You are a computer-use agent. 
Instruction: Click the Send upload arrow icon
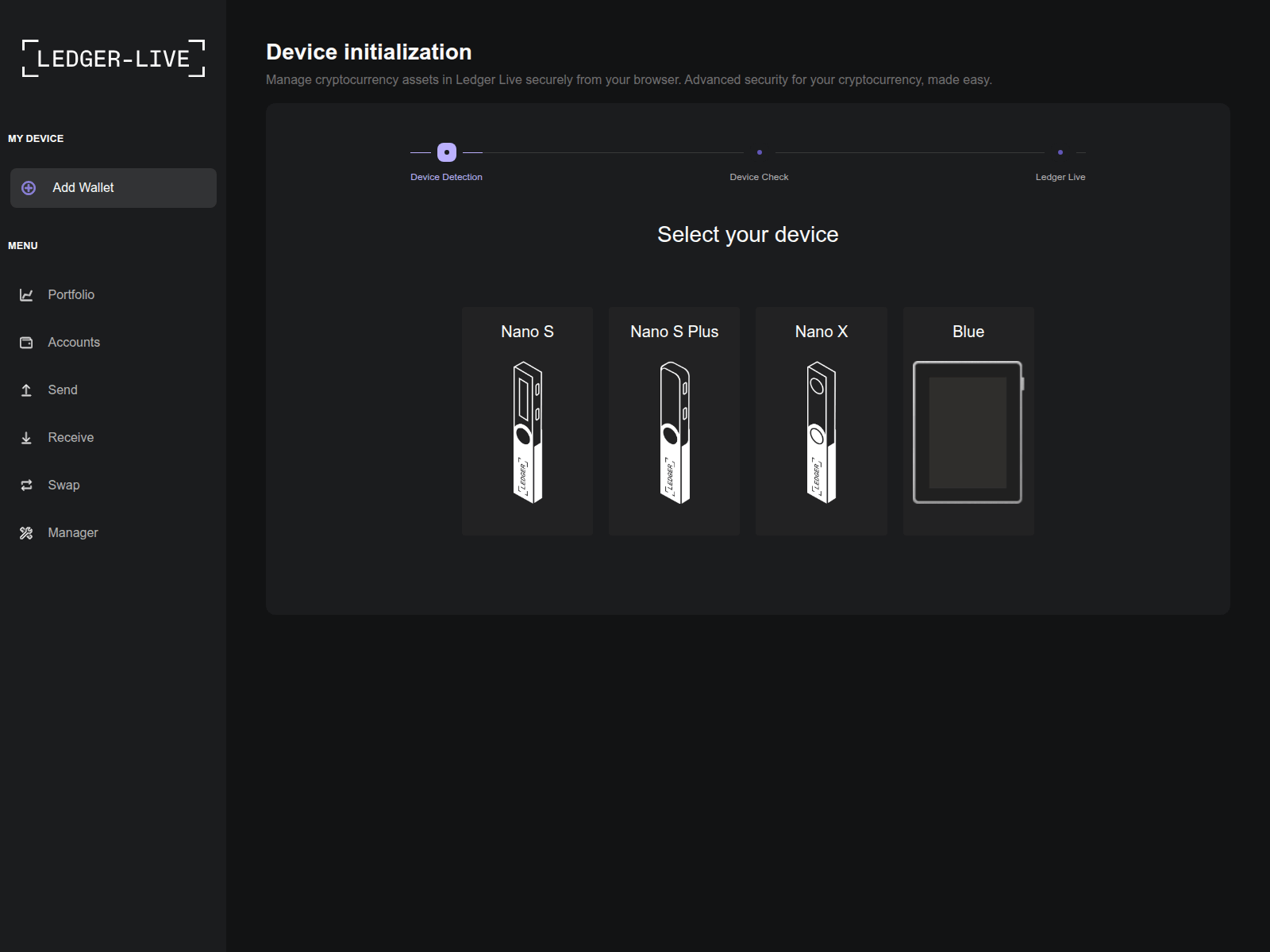(26, 390)
